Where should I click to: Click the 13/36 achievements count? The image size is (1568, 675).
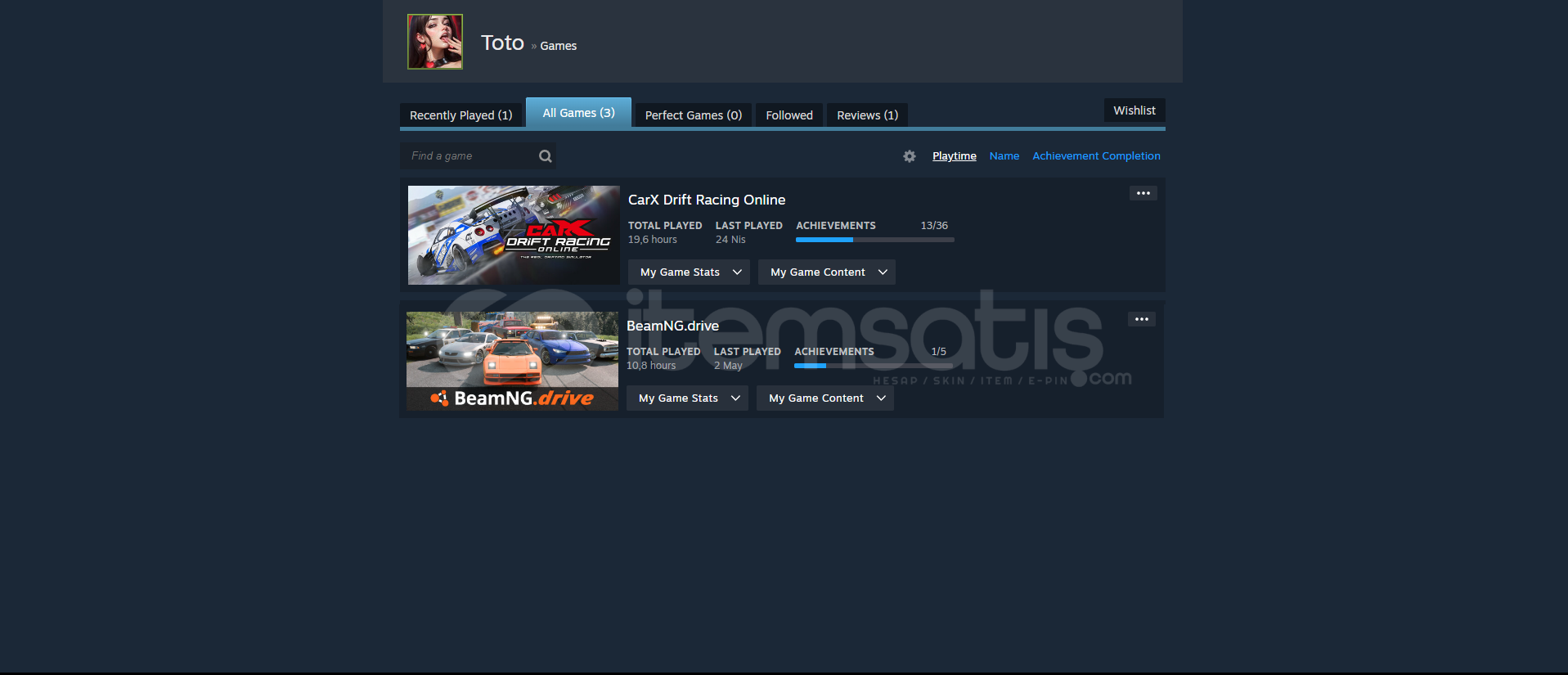tap(934, 226)
